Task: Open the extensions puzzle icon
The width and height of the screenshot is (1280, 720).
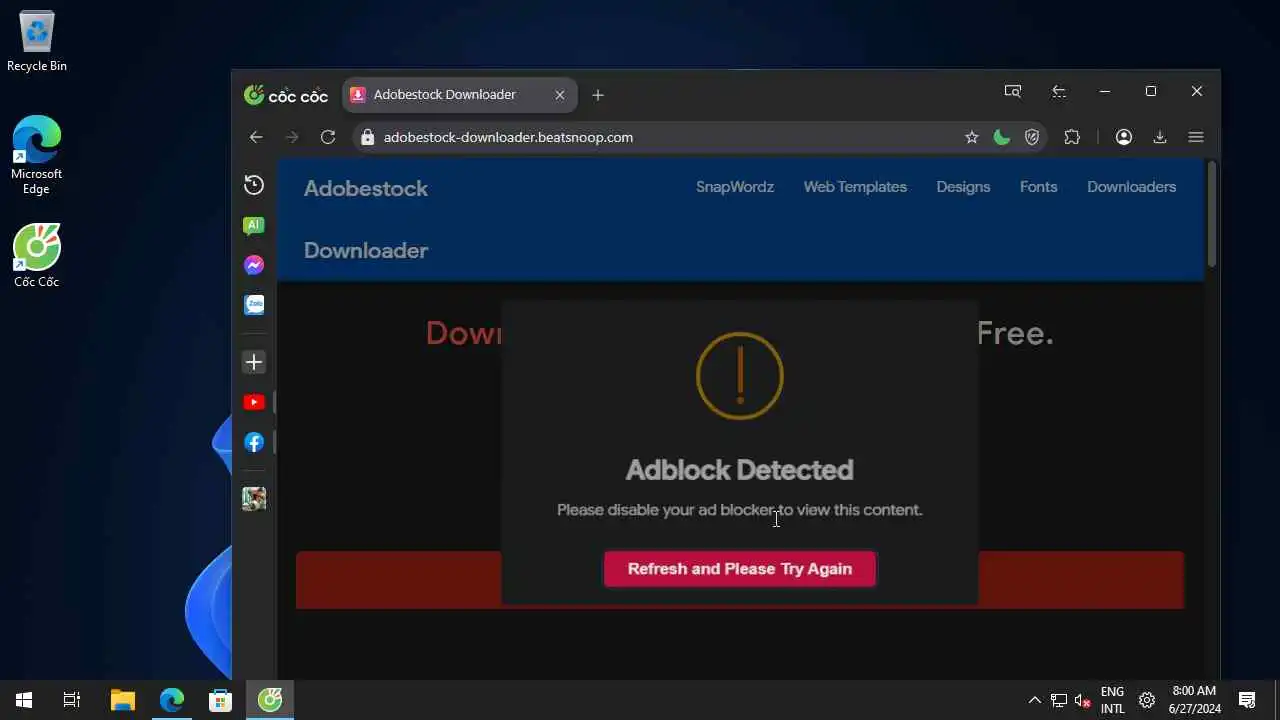Action: 1072,137
